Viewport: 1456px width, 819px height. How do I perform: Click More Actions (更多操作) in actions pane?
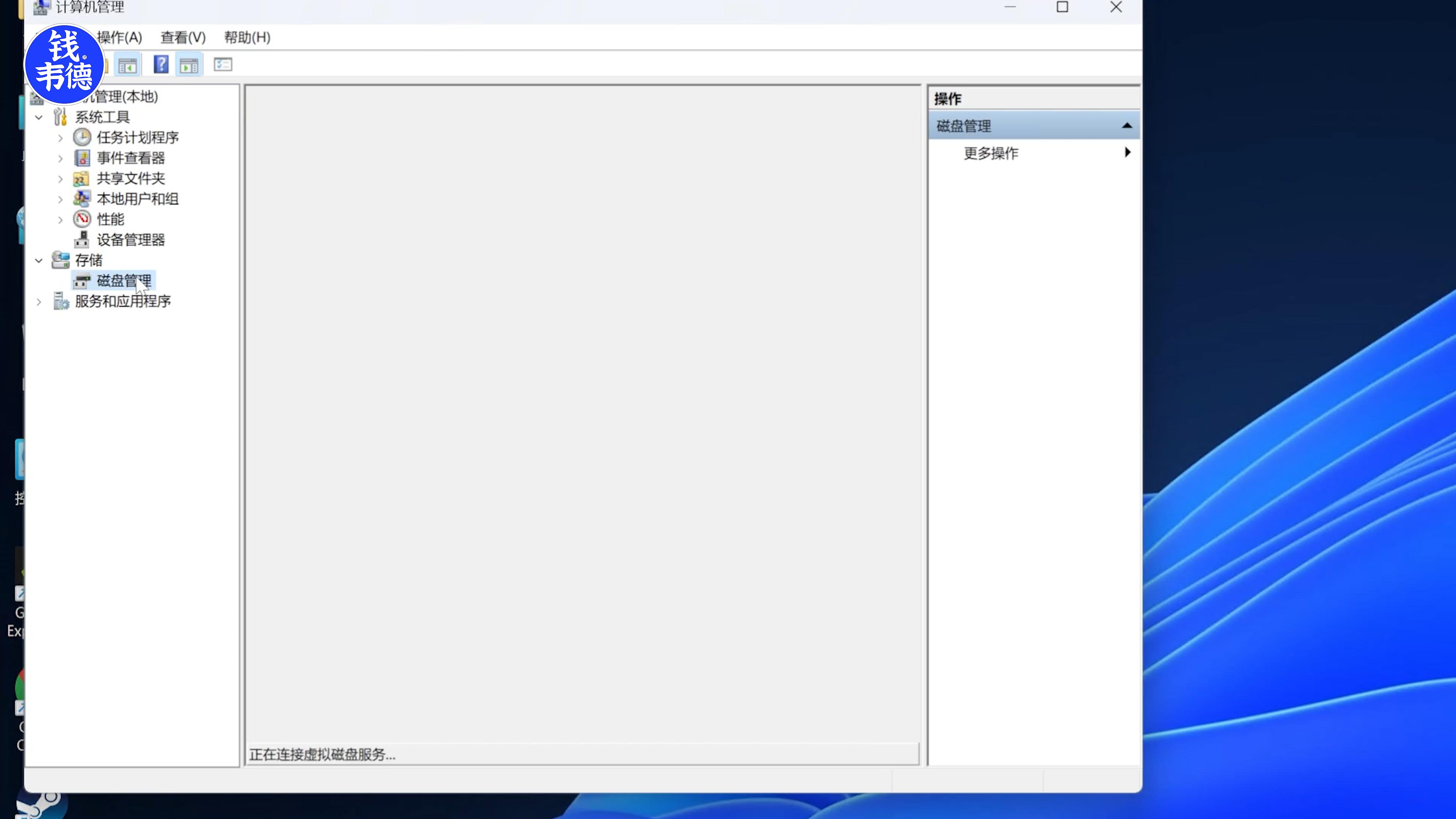pos(991,153)
